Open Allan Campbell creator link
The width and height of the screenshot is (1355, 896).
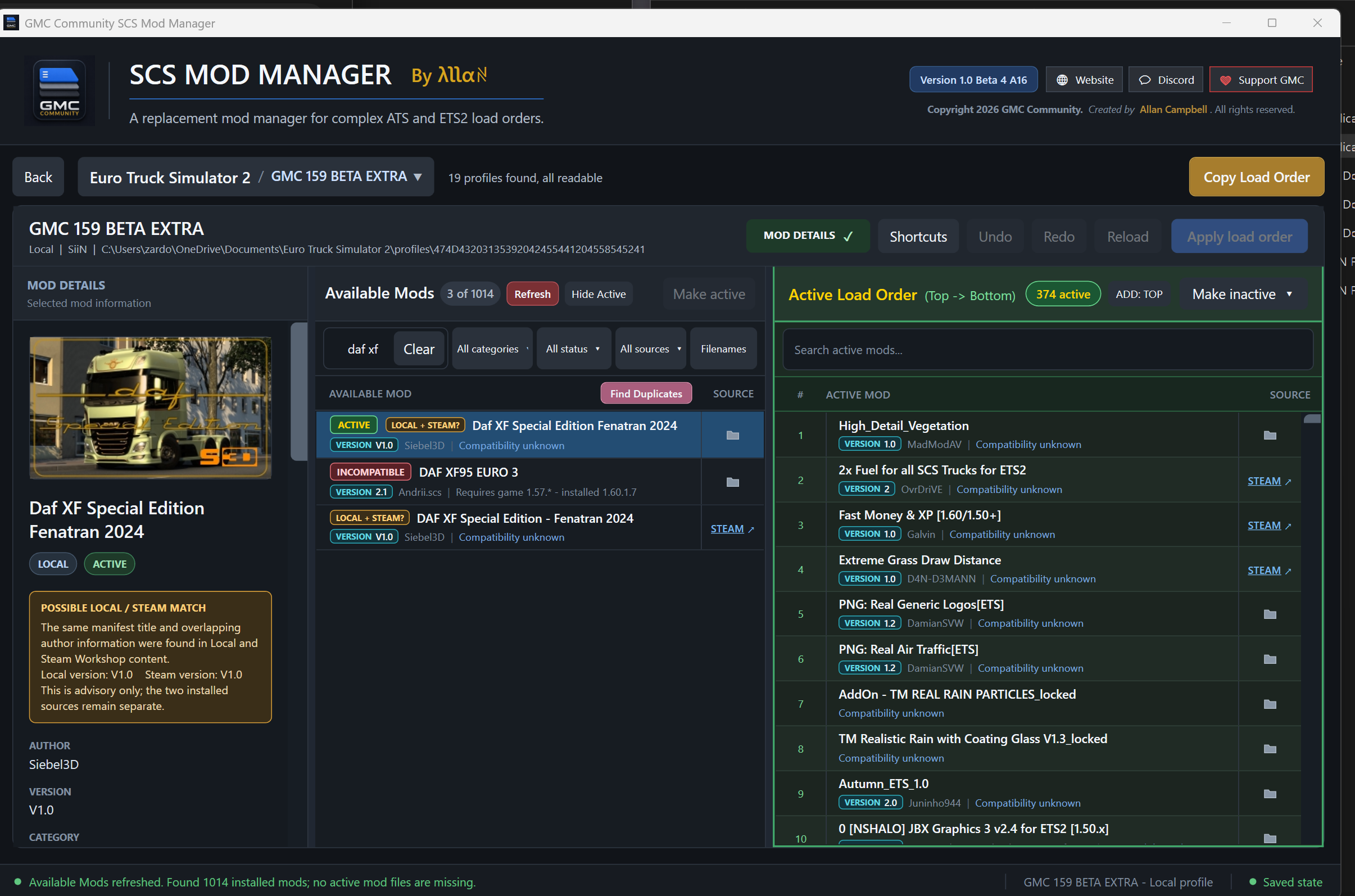coord(1173,109)
